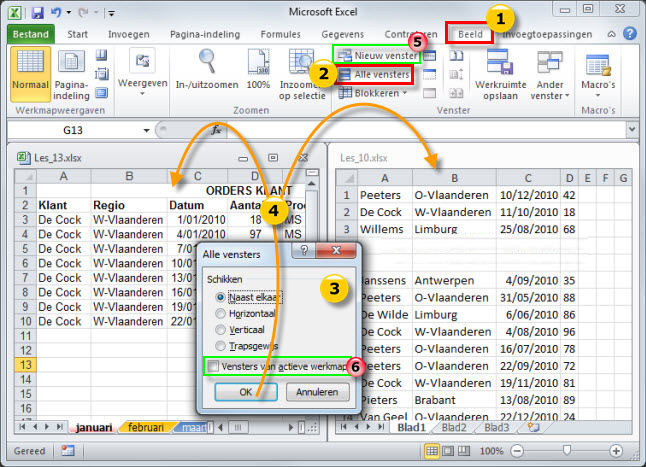The width and height of the screenshot is (646, 467).
Task: Open the In-/uitzoomen magnifier tool
Action: 208,72
